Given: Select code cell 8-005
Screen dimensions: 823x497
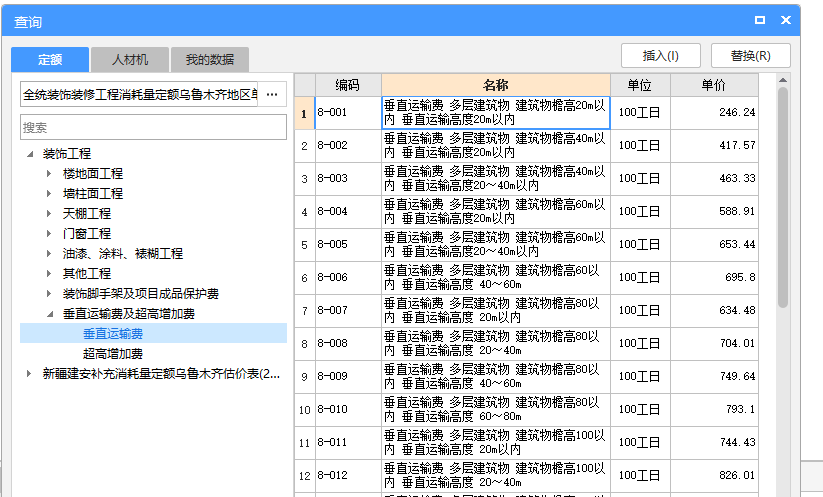Looking at the screenshot, I should (x=348, y=245).
